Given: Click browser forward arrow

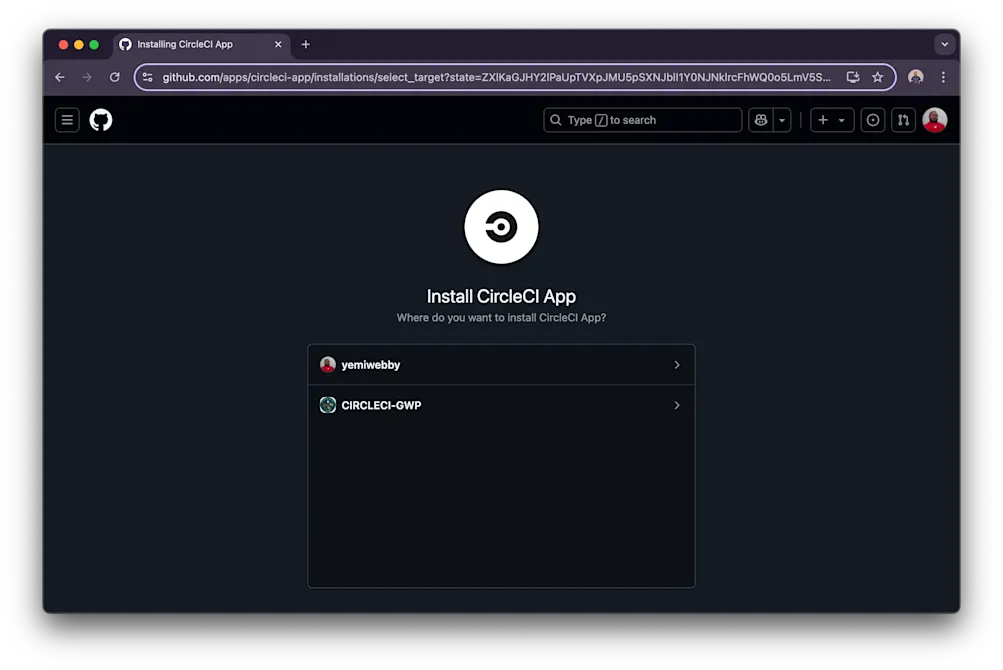Looking at the screenshot, I should (x=87, y=77).
